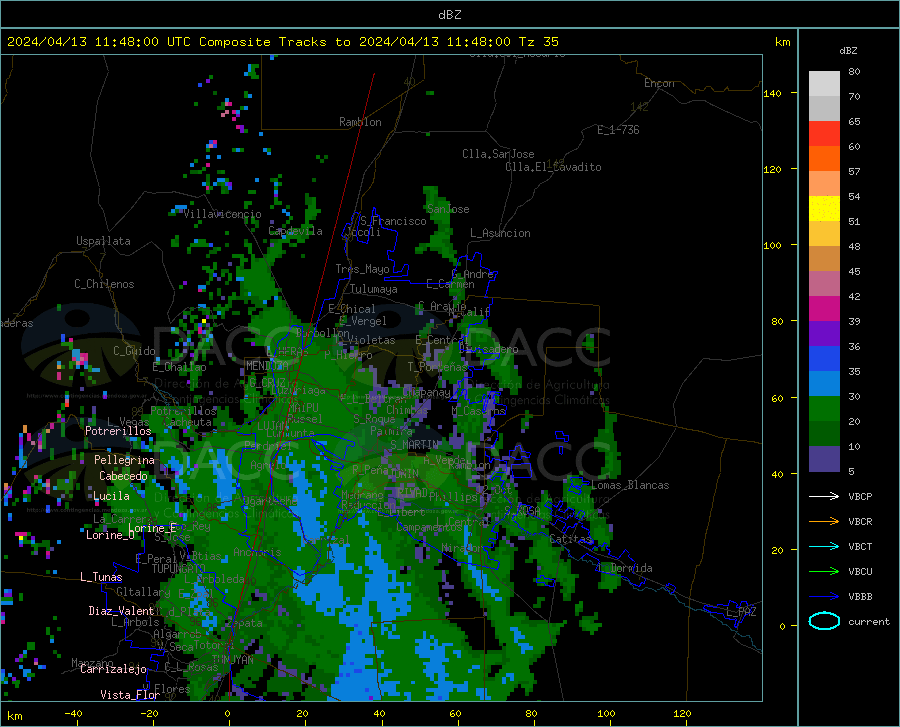900x727 pixels.
Task: Click the Cabecedo station label
Action: [123, 476]
